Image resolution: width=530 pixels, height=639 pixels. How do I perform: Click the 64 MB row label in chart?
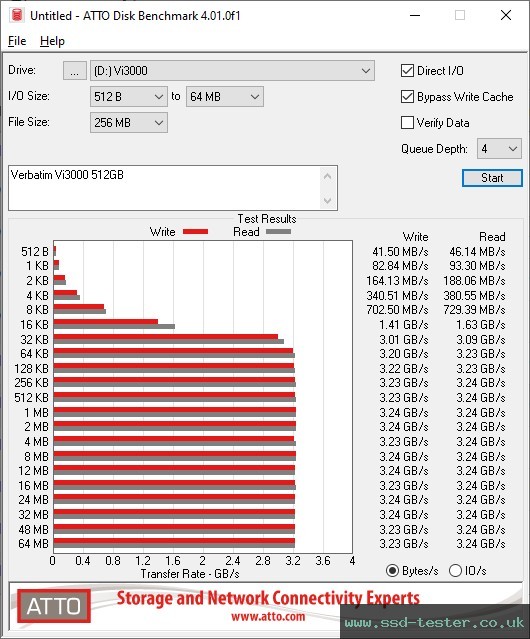33,544
